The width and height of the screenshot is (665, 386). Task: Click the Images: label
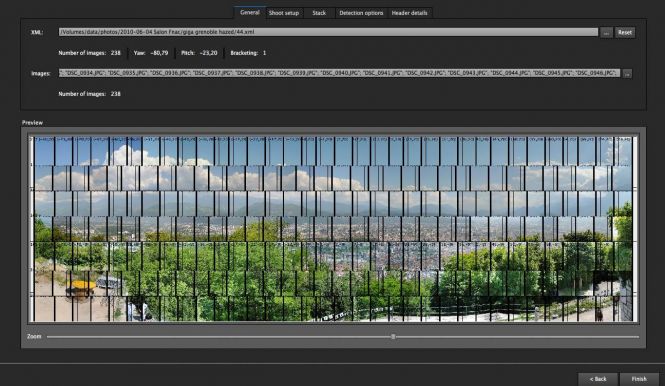[41, 73]
